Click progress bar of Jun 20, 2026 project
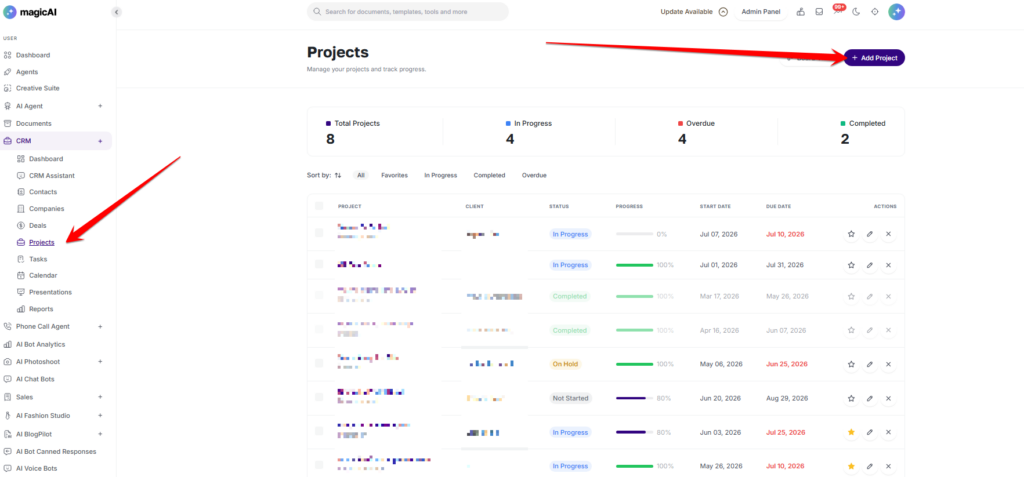Image resolution: width=1024 pixels, height=477 pixels. [634, 398]
